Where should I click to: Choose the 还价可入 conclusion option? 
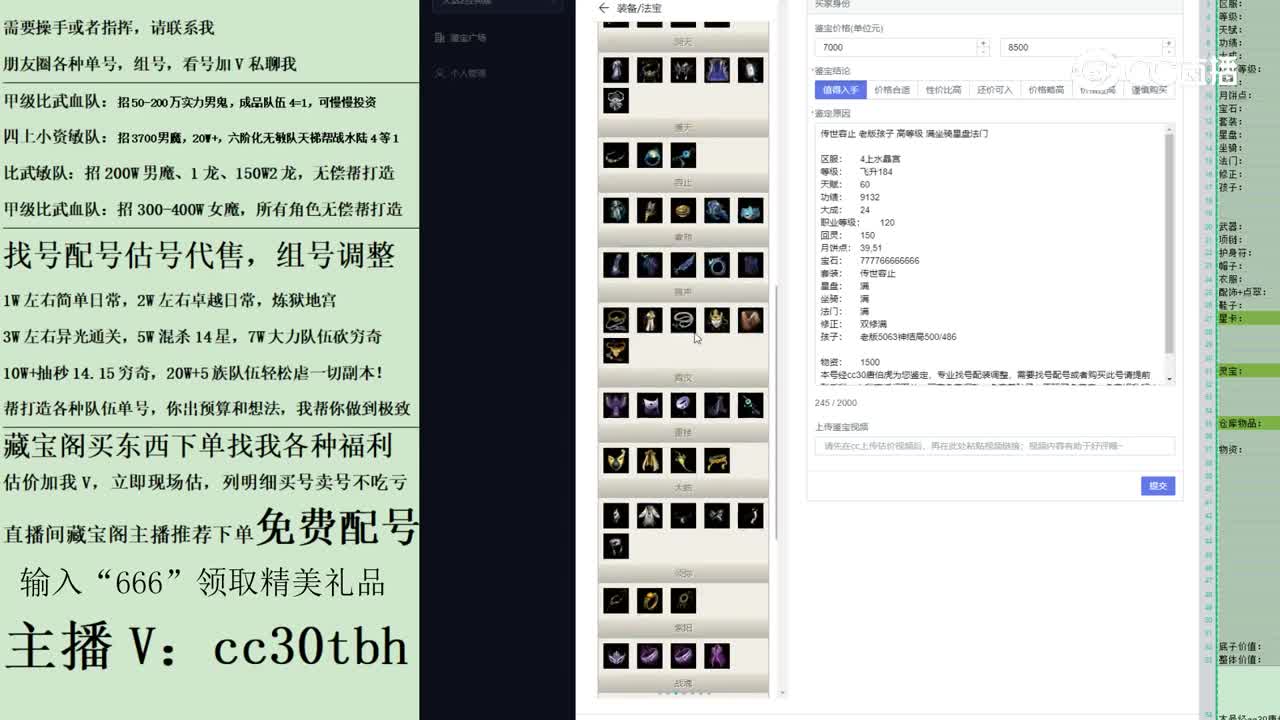[x=994, y=90]
